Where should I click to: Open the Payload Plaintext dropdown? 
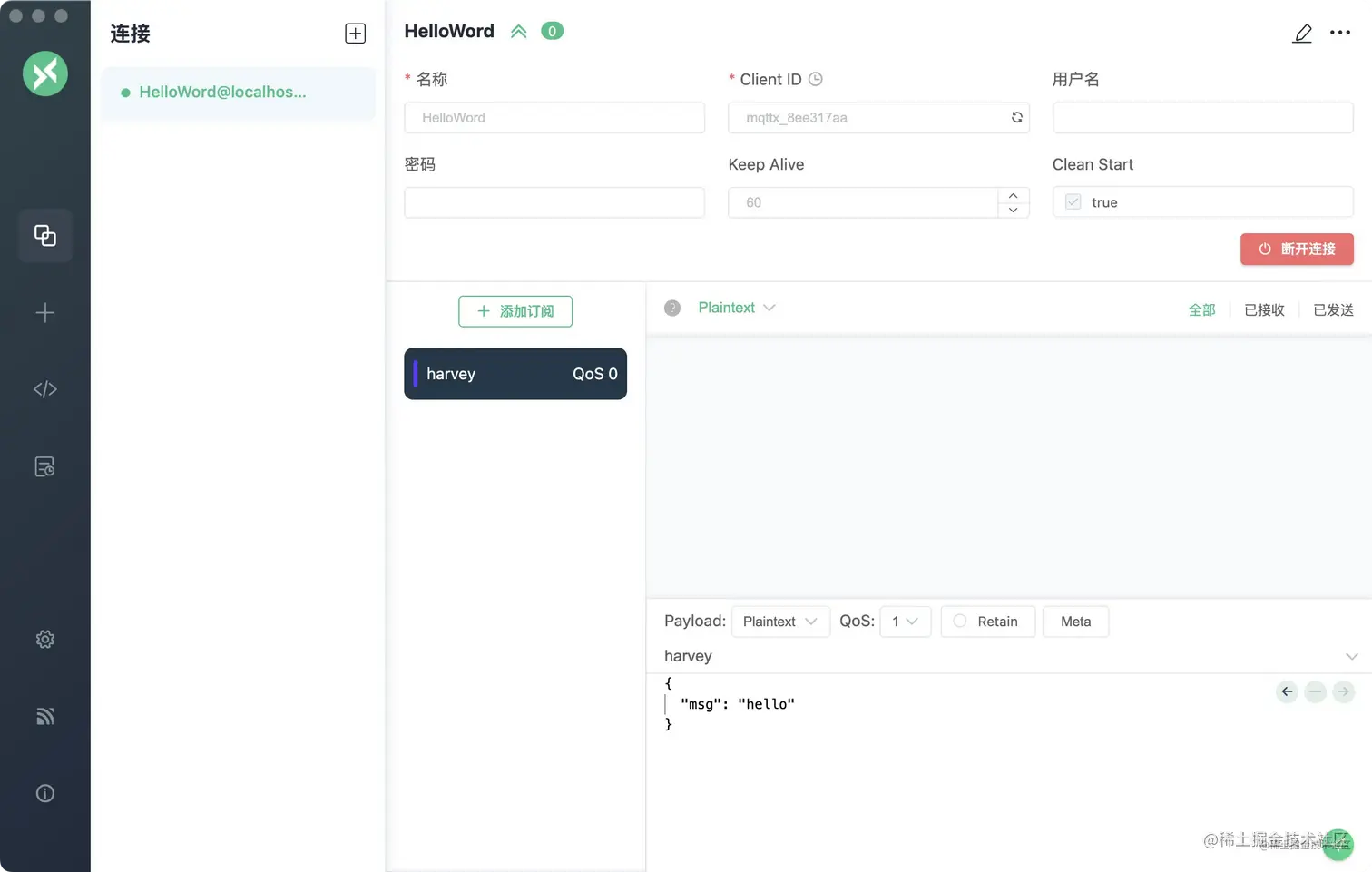(780, 622)
